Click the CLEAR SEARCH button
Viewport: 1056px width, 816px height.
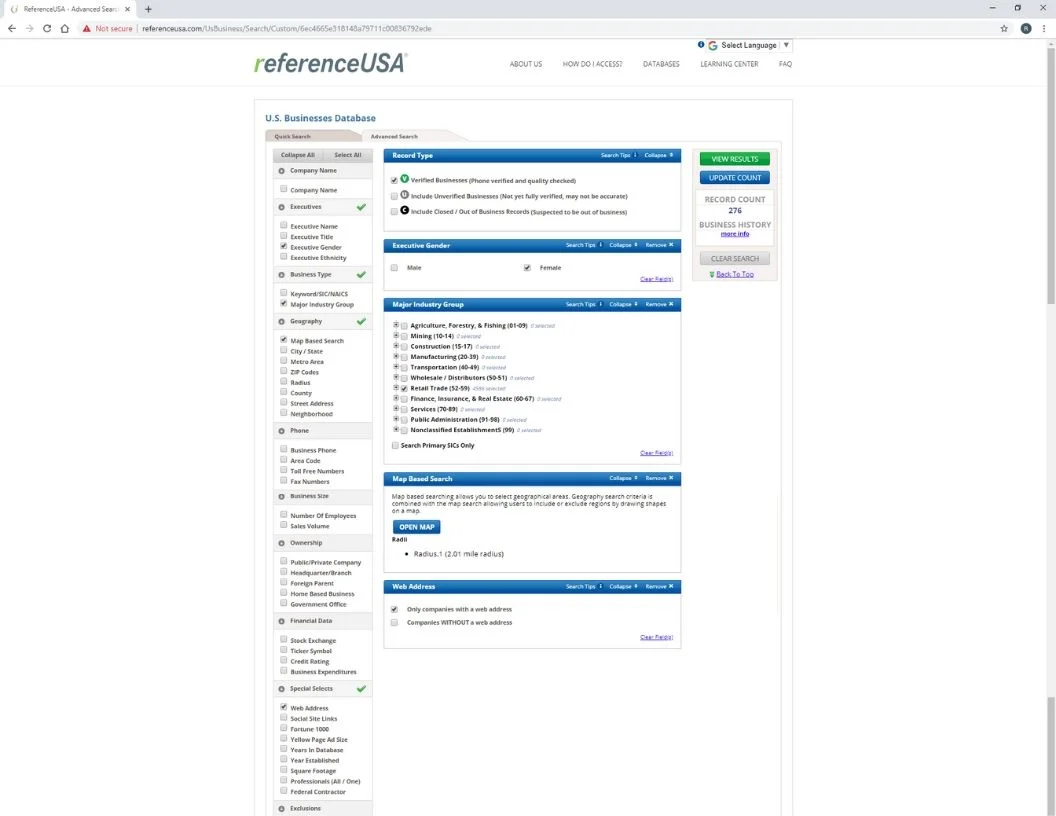point(734,259)
